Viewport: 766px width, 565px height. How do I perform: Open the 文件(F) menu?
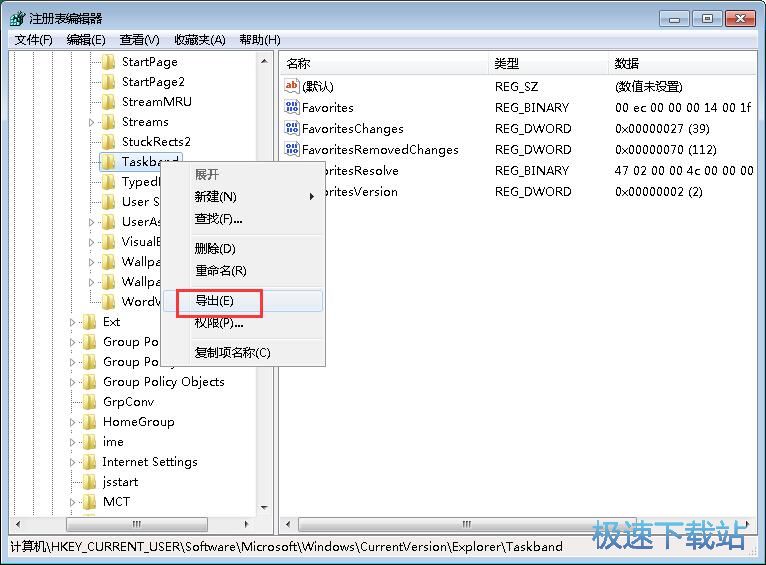coord(33,40)
